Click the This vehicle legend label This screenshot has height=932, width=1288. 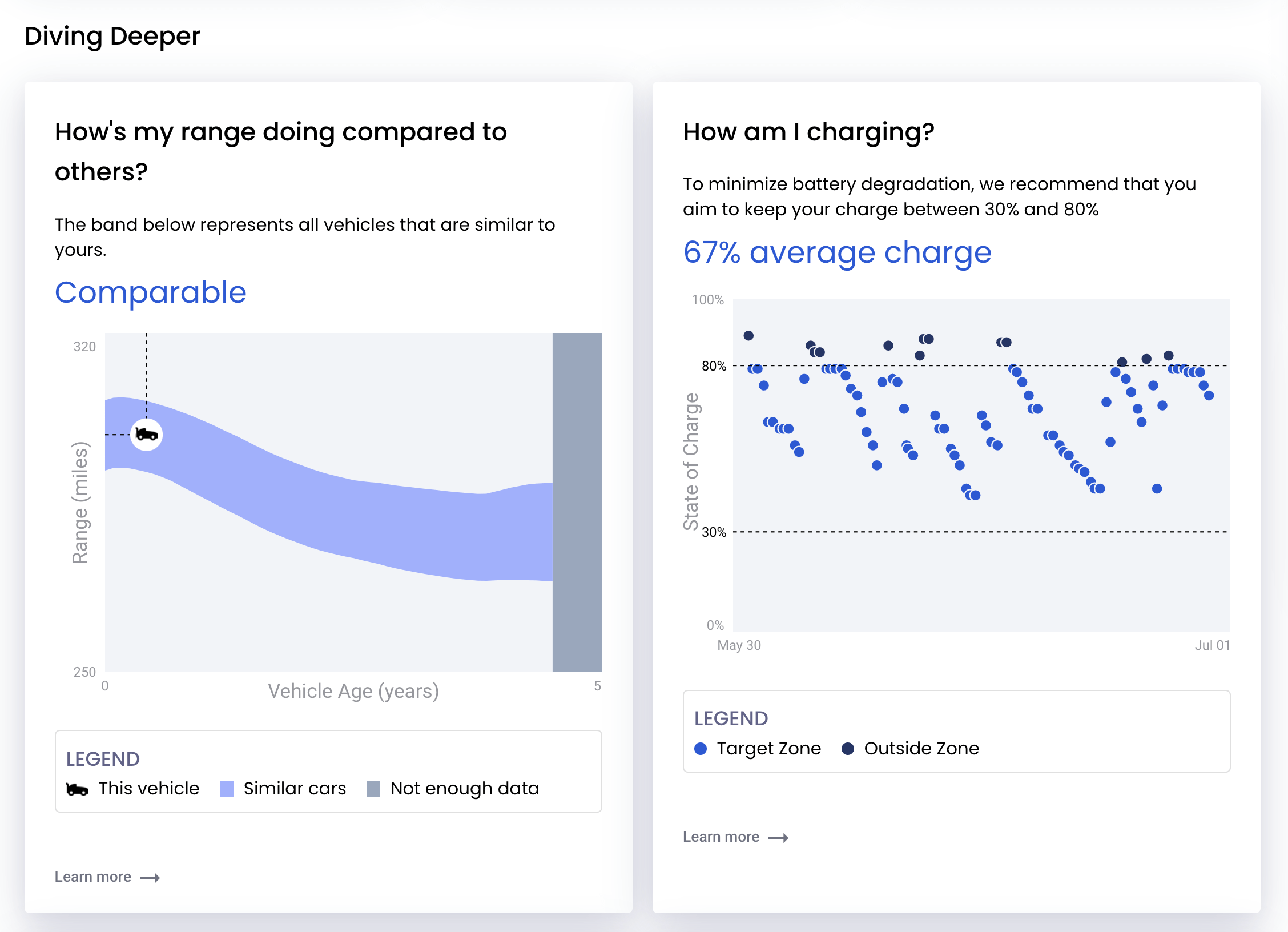(149, 789)
